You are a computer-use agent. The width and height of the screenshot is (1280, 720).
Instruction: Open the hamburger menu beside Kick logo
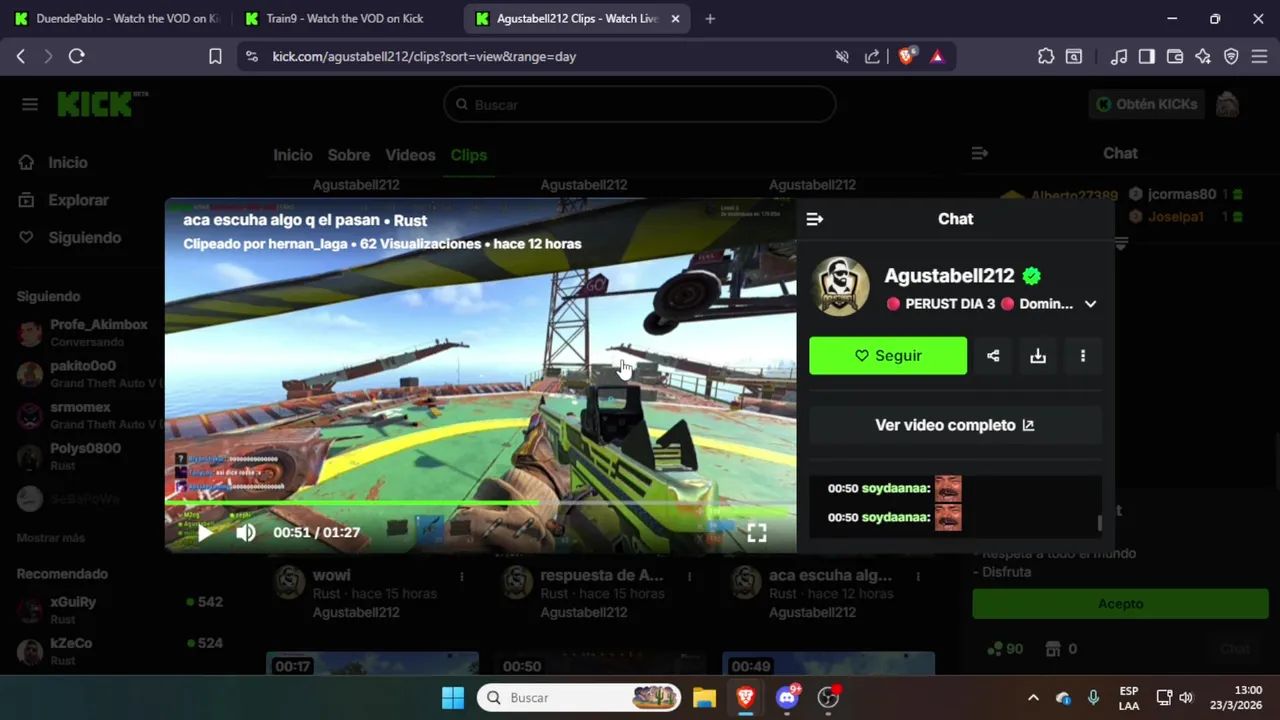(30, 104)
